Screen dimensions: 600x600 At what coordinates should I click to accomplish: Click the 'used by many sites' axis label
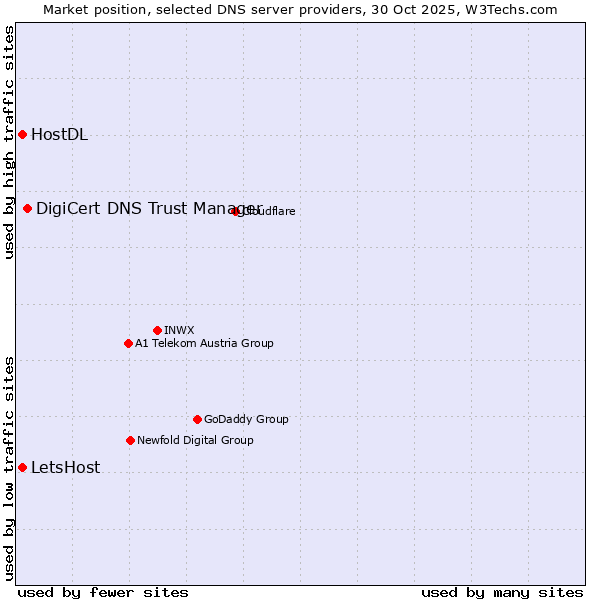(x=502, y=592)
